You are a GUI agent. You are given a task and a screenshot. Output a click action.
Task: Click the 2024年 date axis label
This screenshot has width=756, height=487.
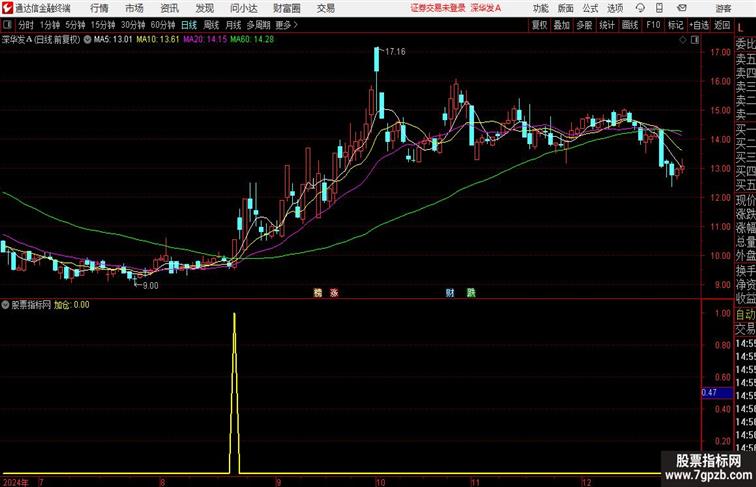click(x=15, y=482)
